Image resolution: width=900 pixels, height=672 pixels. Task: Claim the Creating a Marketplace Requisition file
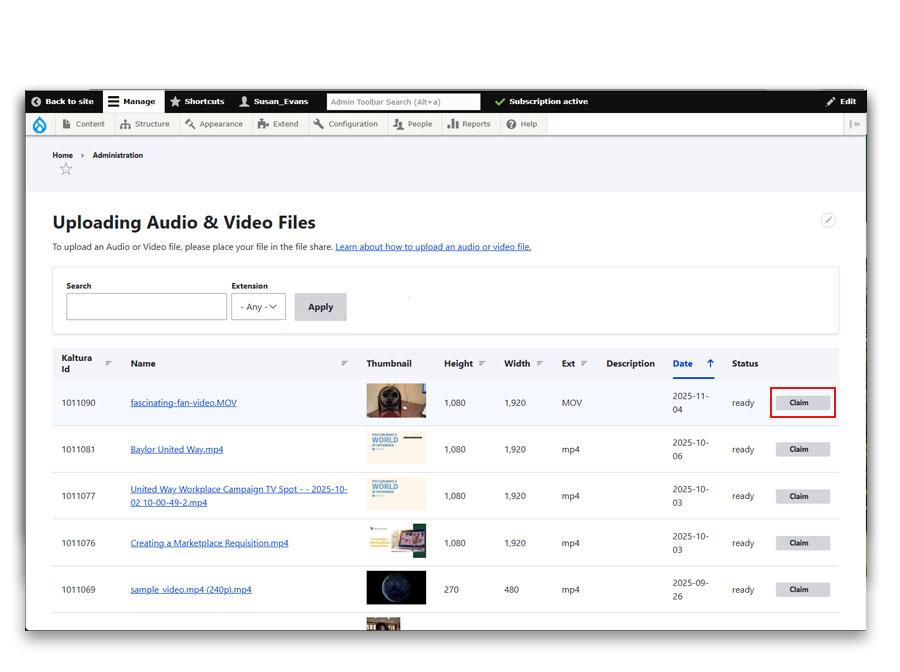pos(802,543)
